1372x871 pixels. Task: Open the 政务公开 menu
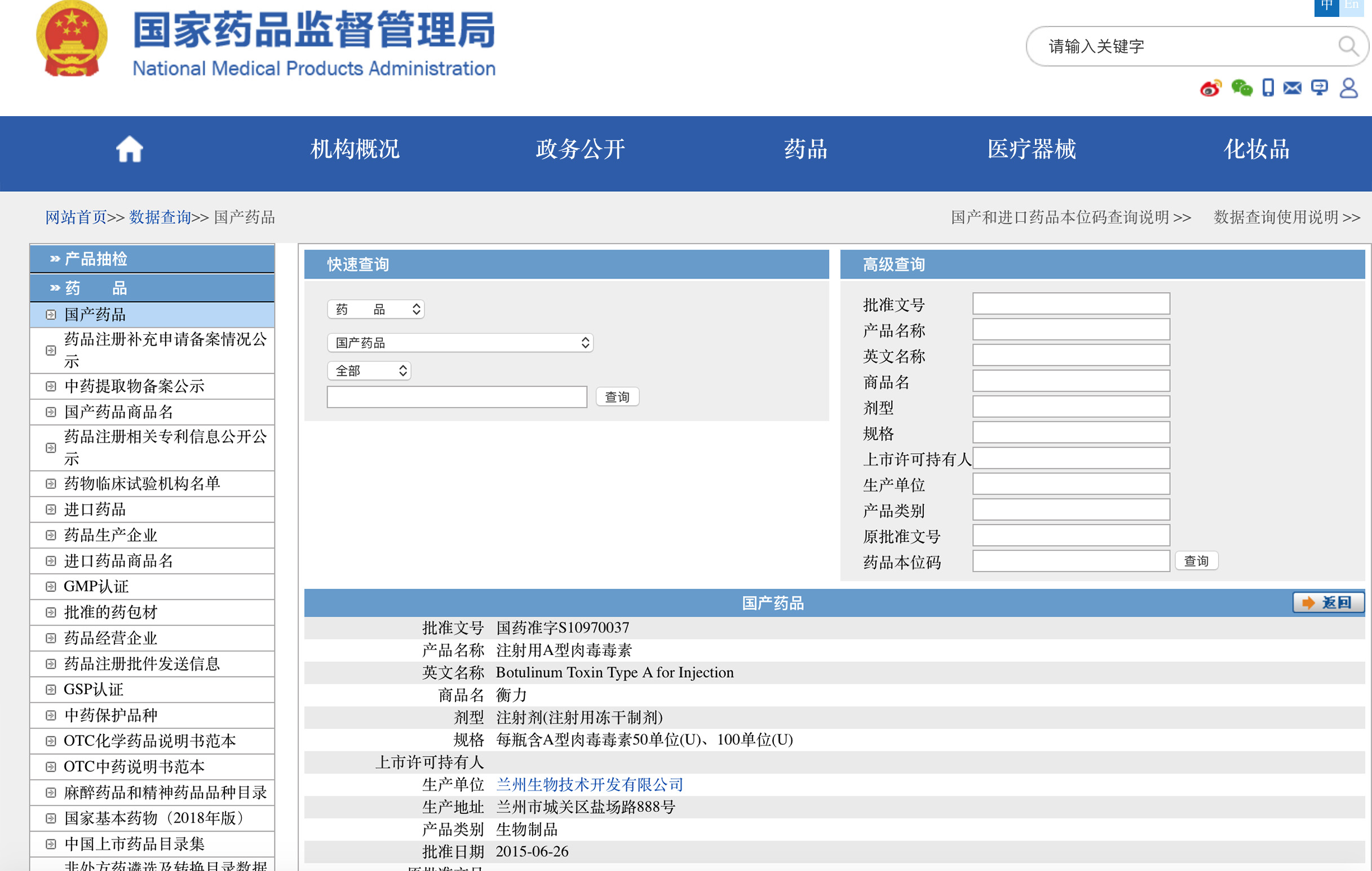tap(580, 149)
